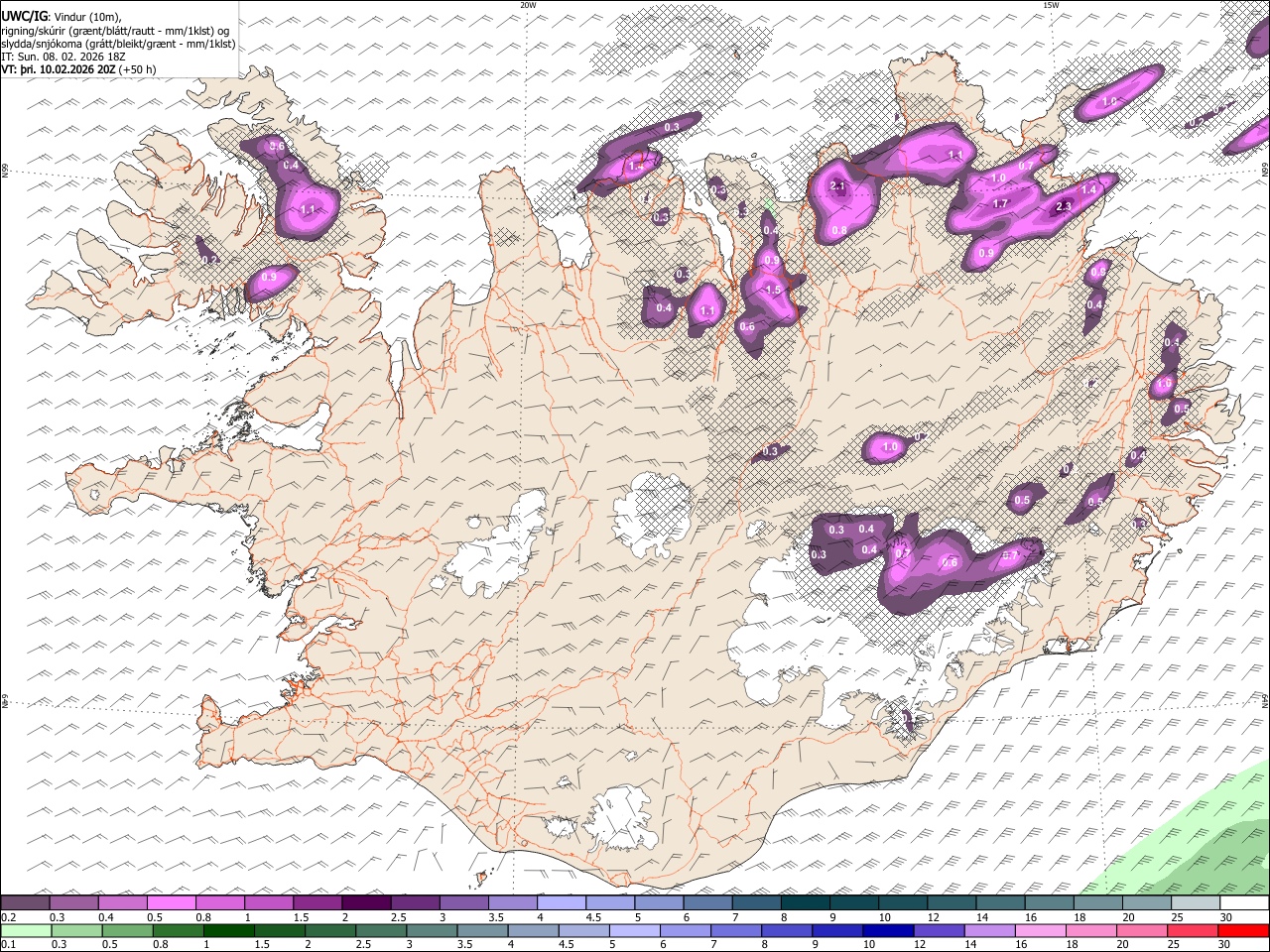This screenshot has width=1270, height=952.
Task: Click the slydda/snjókoma legend description line
Action: 119,44
